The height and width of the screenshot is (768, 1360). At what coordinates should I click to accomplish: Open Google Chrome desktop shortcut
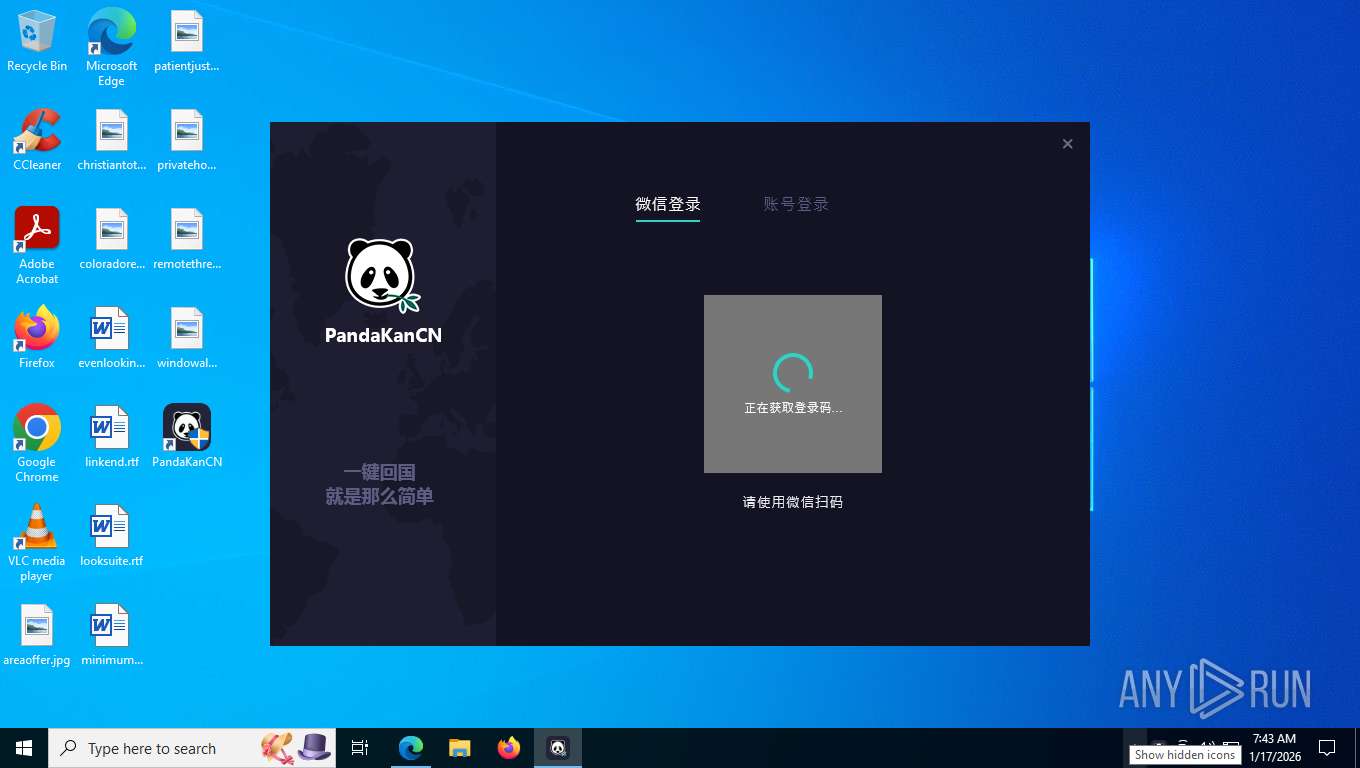coord(37,443)
